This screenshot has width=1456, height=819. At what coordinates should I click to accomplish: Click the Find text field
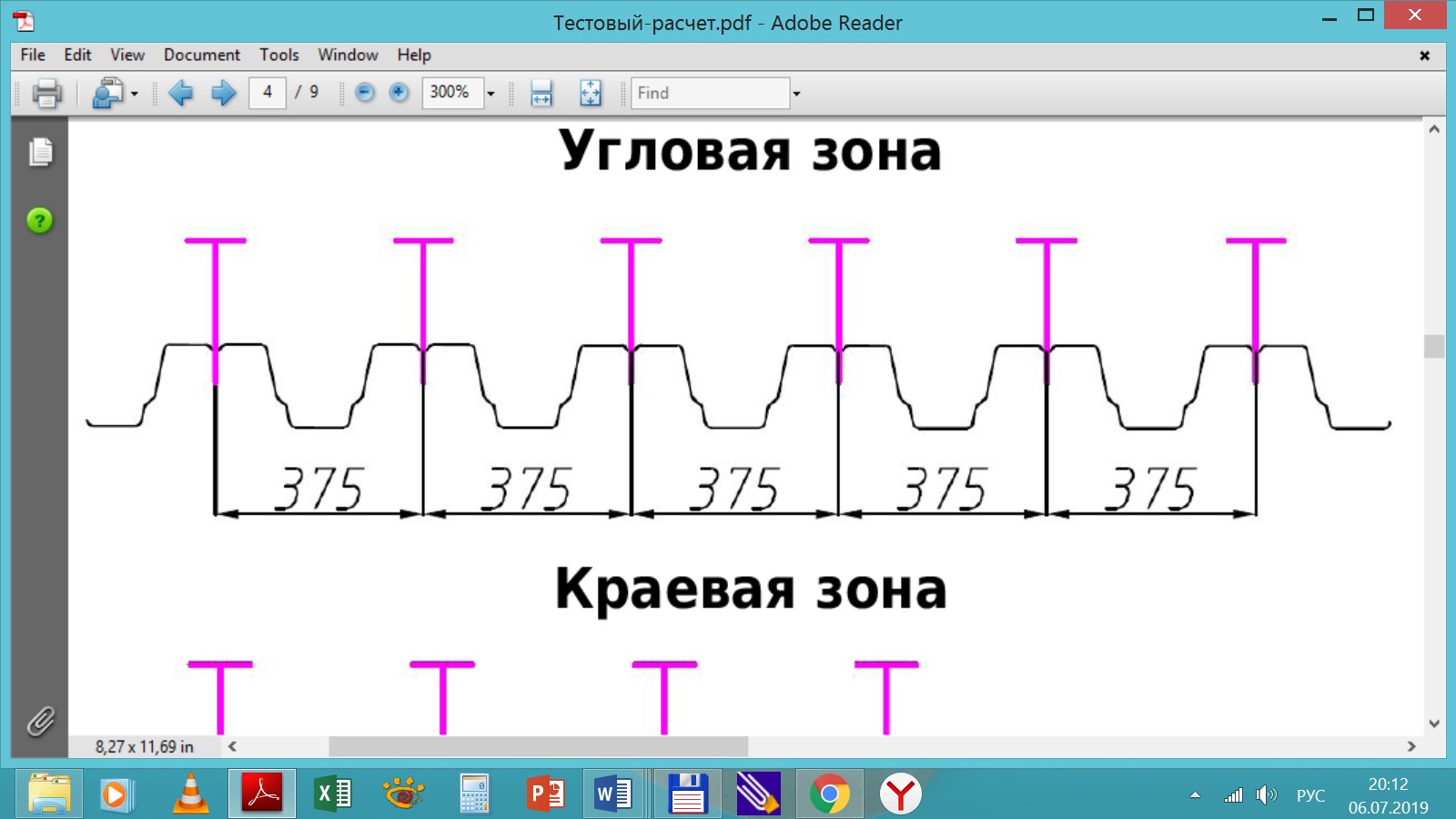click(x=710, y=93)
